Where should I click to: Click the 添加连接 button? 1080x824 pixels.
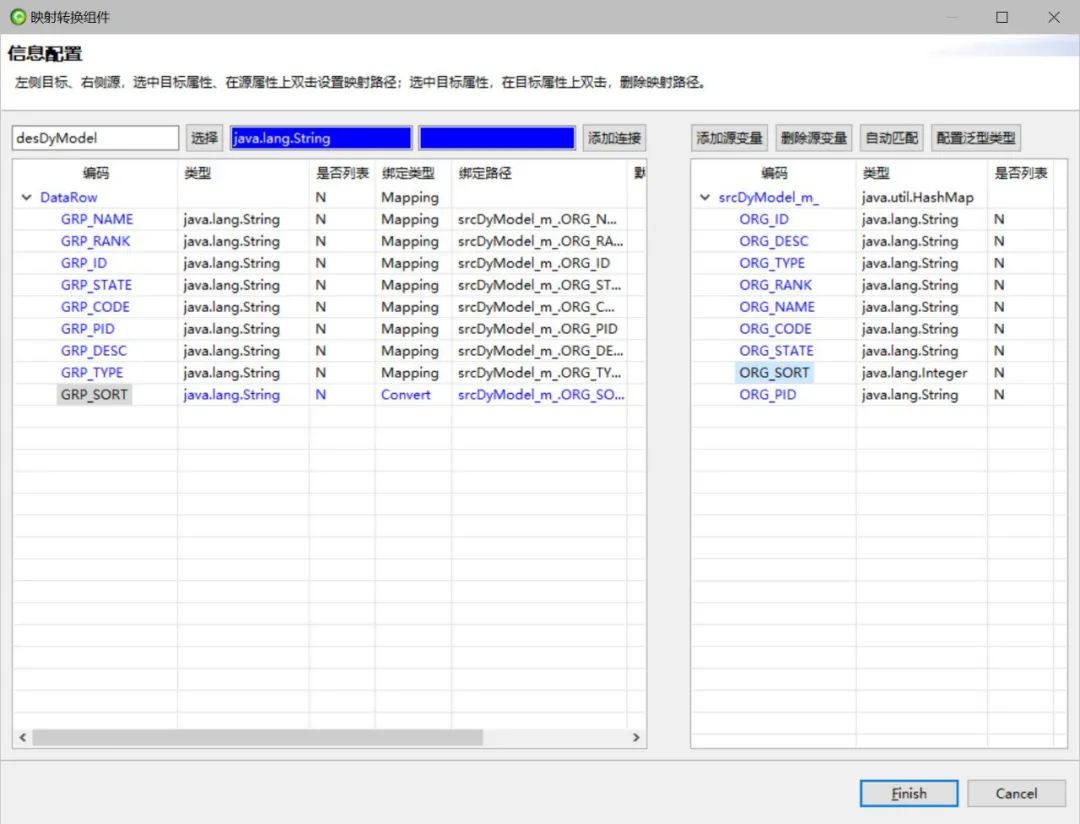pyautogui.click(x=614, y=138)
